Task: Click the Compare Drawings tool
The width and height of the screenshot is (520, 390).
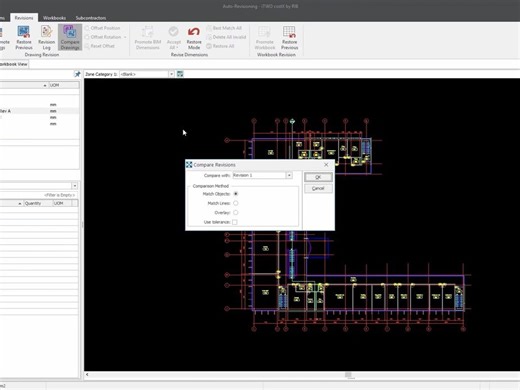Action: (70, 37)
